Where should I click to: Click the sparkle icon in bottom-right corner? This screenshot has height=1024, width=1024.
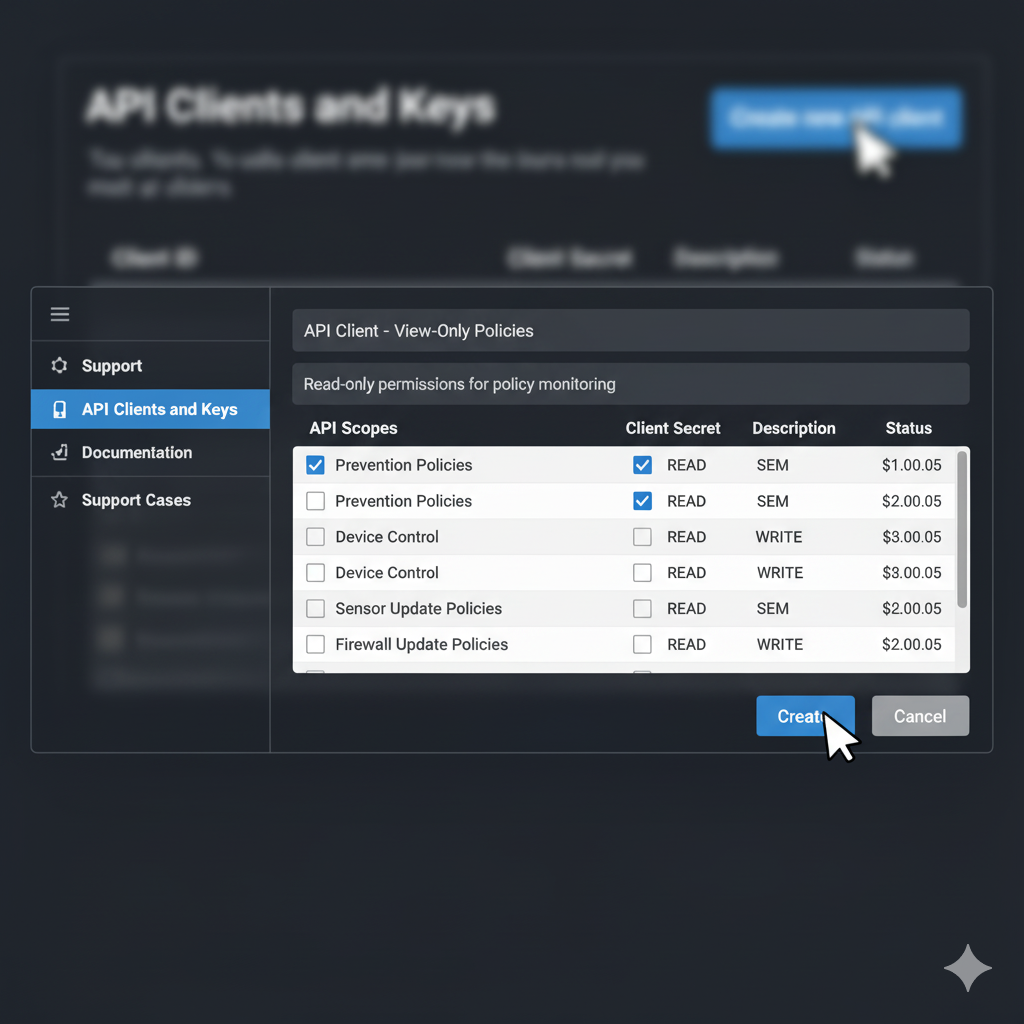coord(967,967)
